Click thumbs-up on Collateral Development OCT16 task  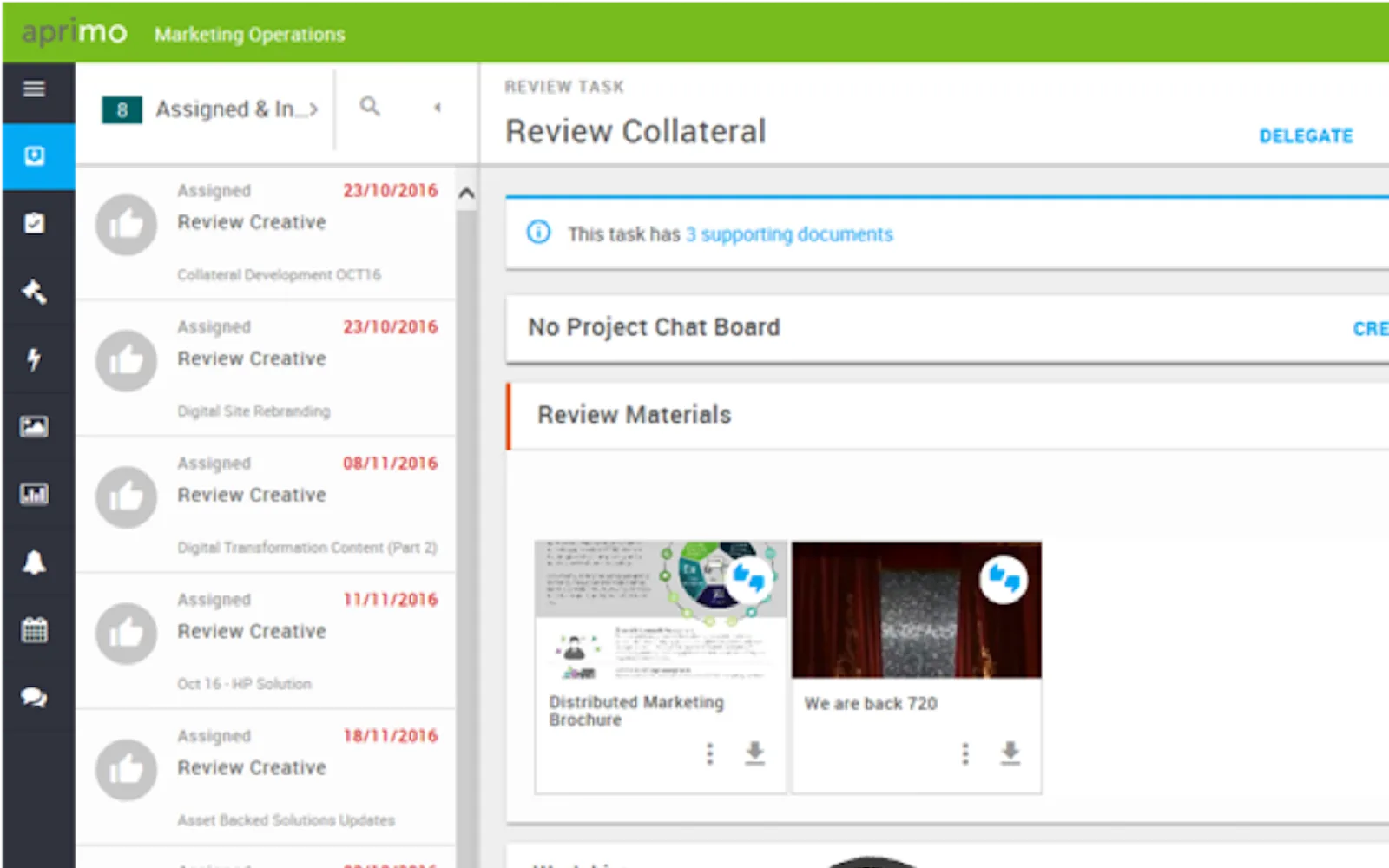coord(126,225)
